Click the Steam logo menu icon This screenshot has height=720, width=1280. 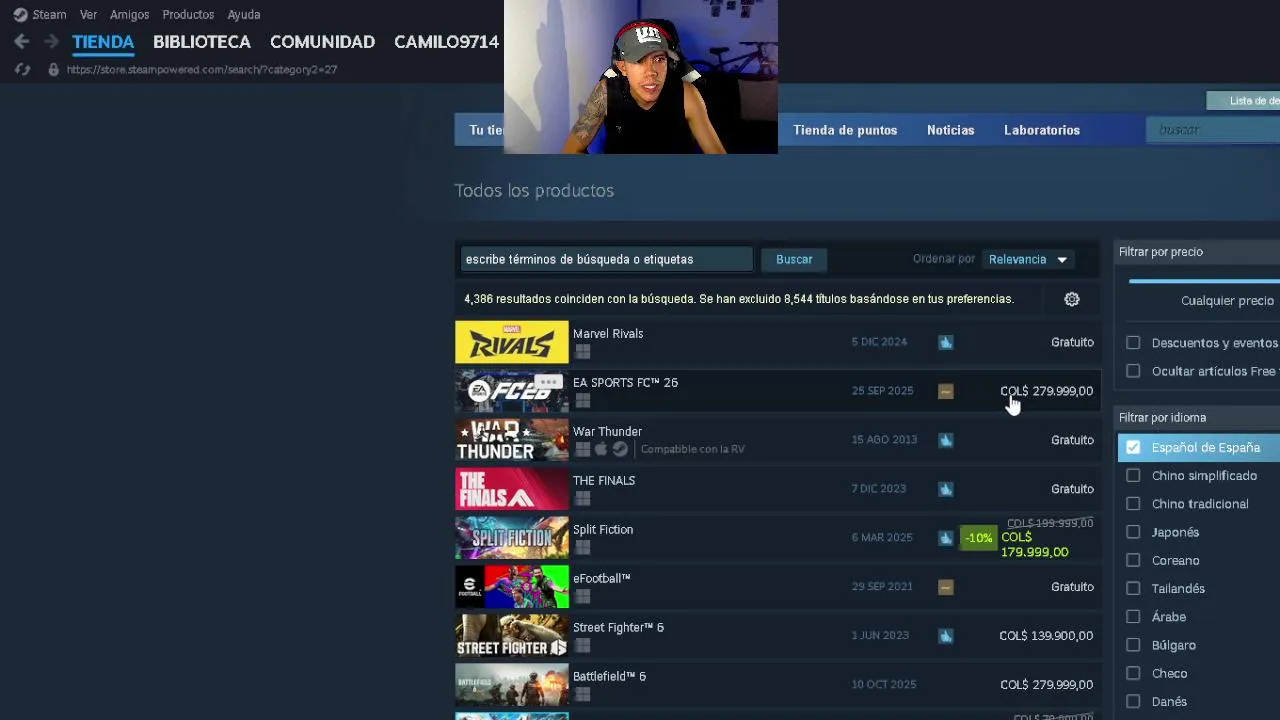[x=20, y=15]
